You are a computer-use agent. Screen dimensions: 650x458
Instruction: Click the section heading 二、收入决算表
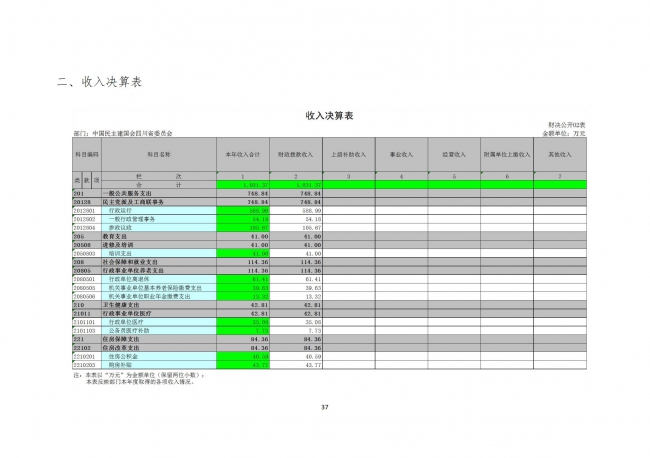click(x=99, y=81)
